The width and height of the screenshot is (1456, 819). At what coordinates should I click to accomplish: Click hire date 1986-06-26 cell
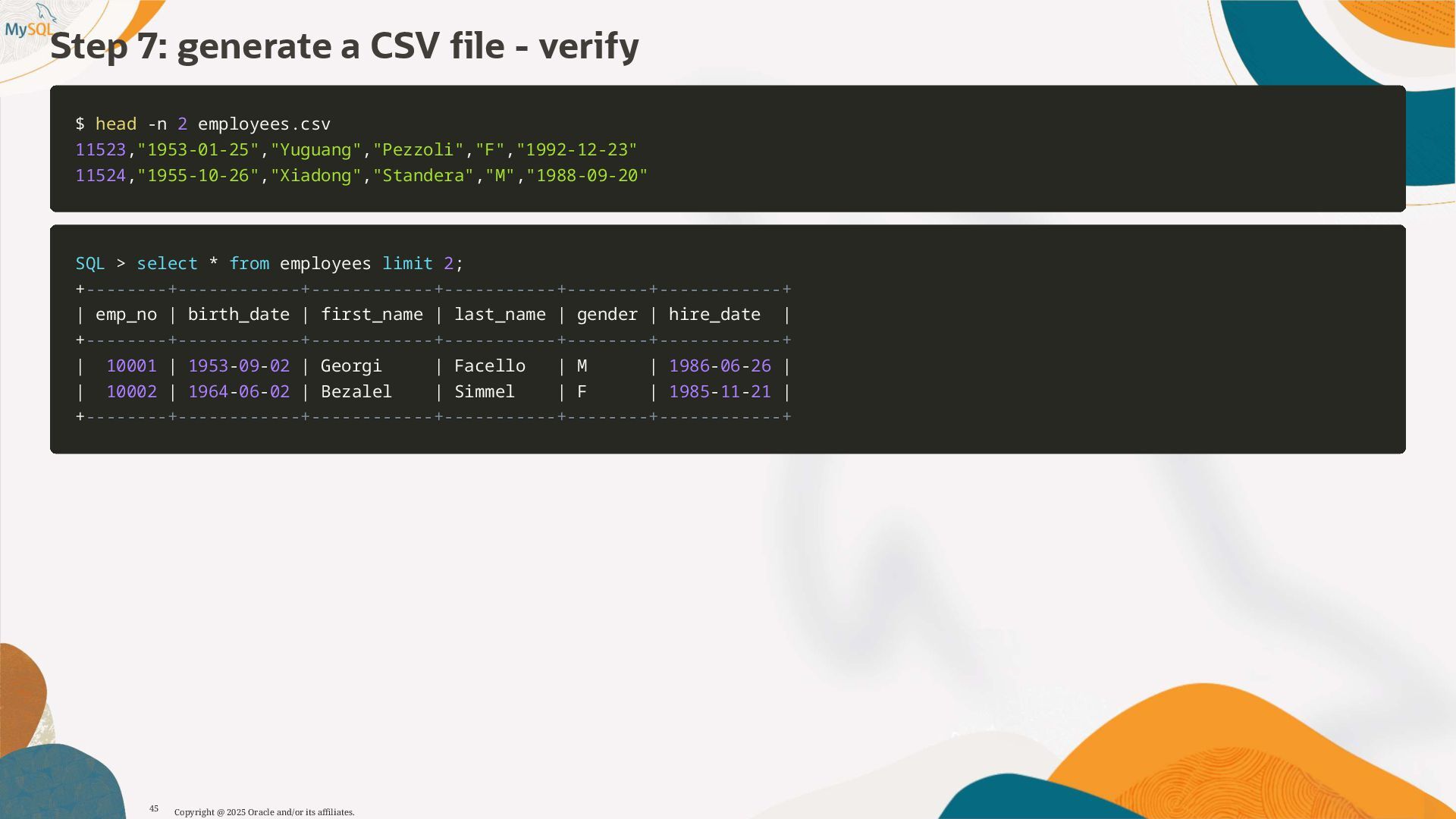719,366
